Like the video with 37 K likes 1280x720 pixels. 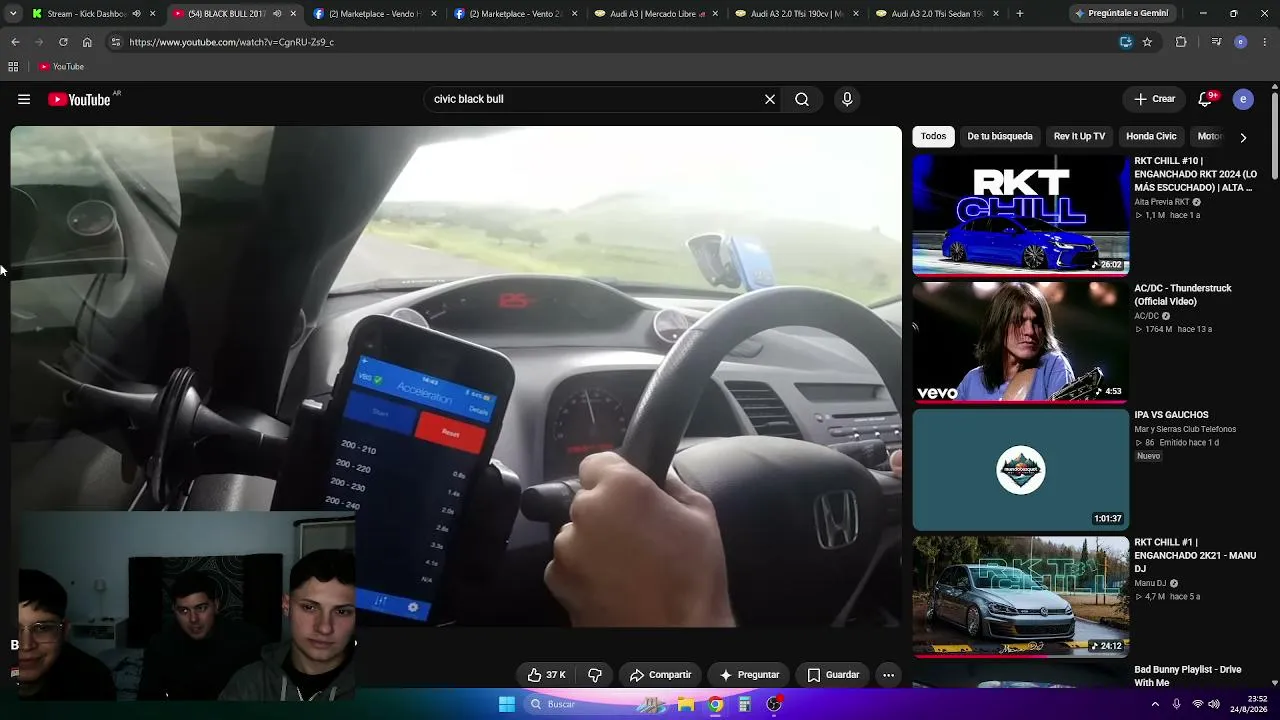[x=547, y=675]
